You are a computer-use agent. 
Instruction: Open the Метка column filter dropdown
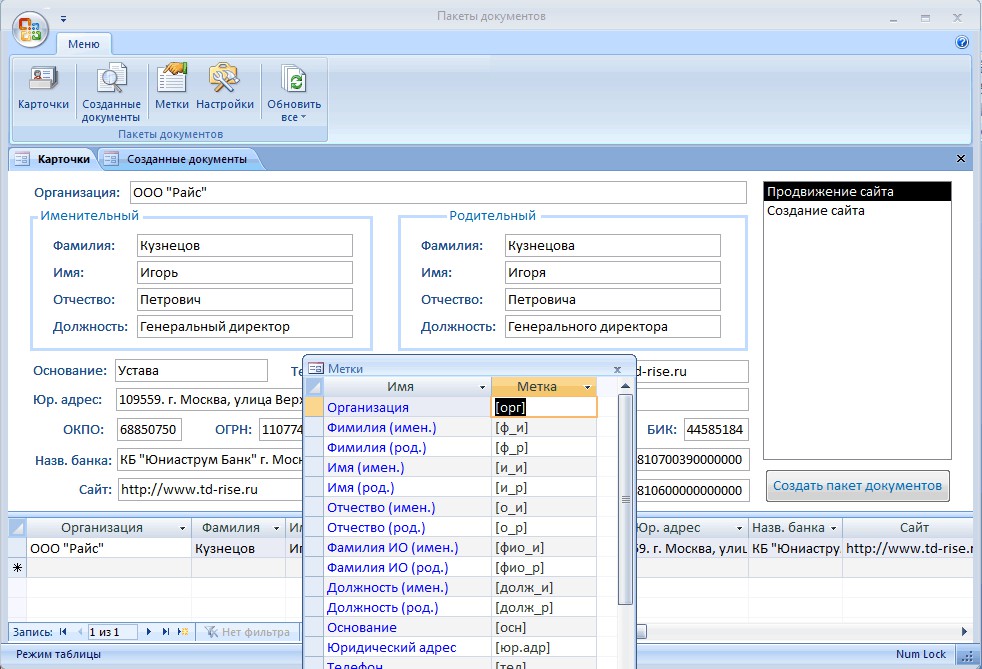click(588, 387)
